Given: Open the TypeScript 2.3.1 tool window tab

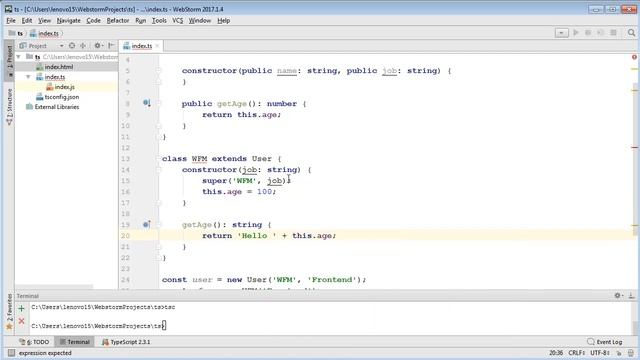Looking at the screenshot, I should (x=126, y=342).
